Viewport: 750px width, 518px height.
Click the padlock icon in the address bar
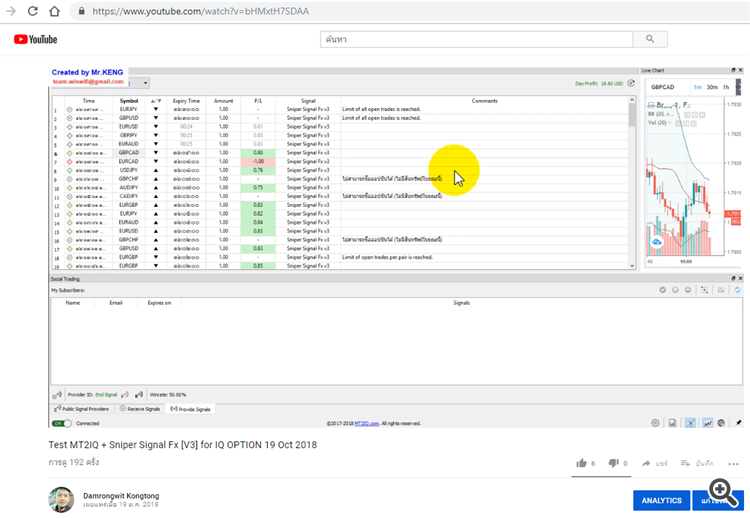[x=82, y=11]
